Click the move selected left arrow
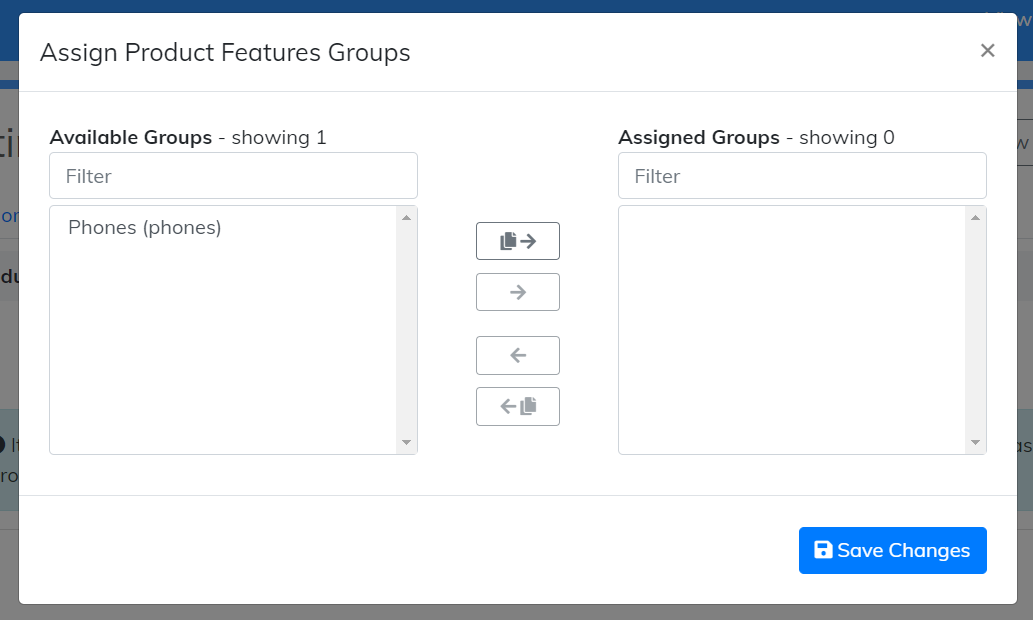The image size is (1033, 620). [x=518, y=355]
